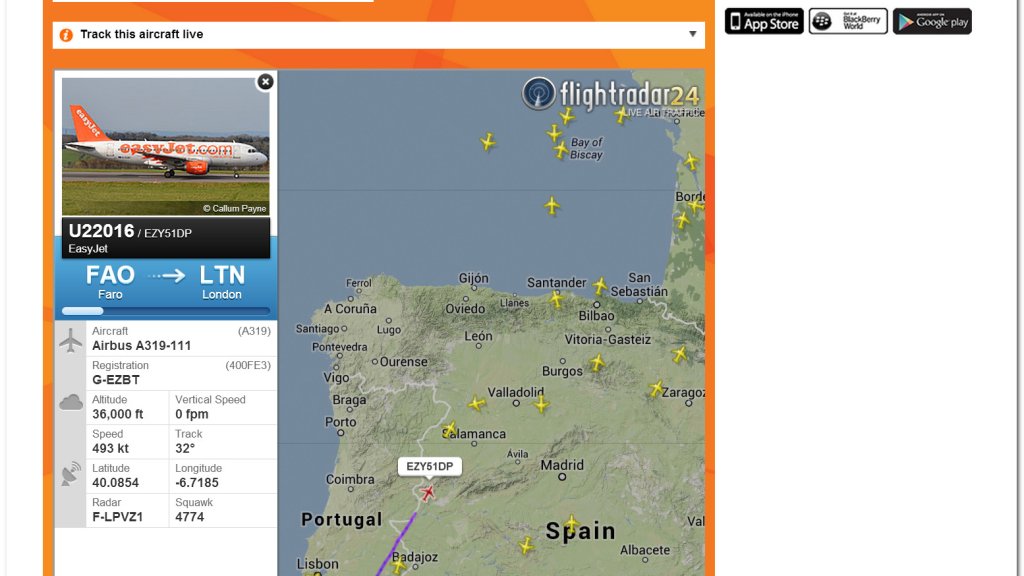Select the yellow plane near Badajoz

(x=398, y=566)
